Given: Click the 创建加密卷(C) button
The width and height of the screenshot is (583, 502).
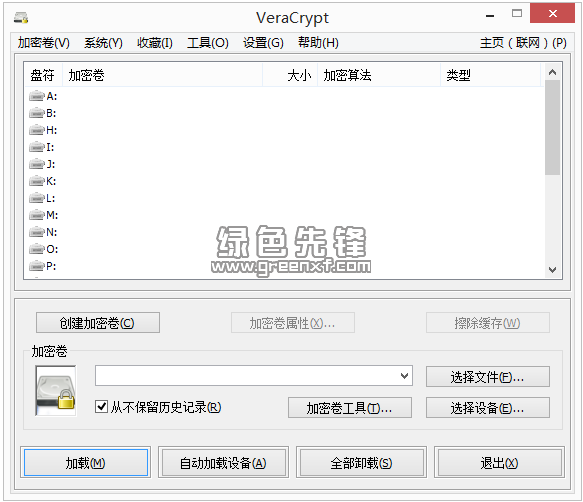Looking at the screenshot, I should [98, 322].
